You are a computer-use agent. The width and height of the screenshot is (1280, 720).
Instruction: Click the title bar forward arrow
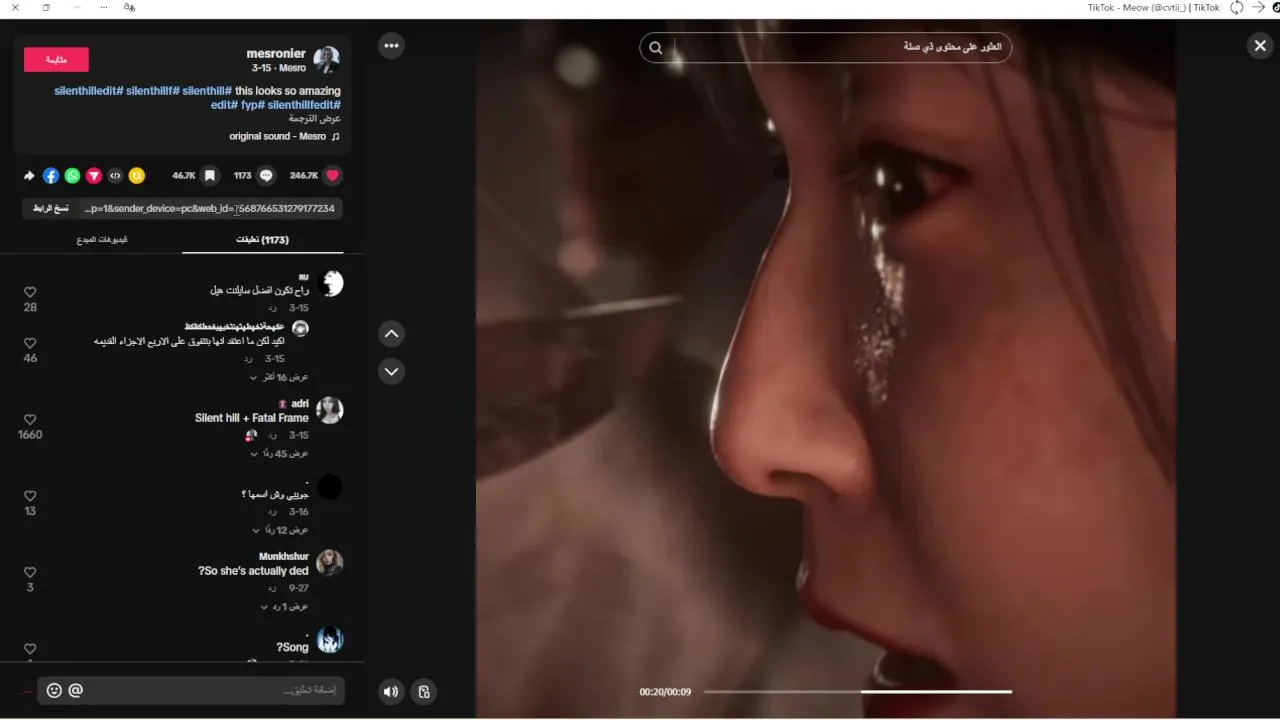(x=1258, y=7)
